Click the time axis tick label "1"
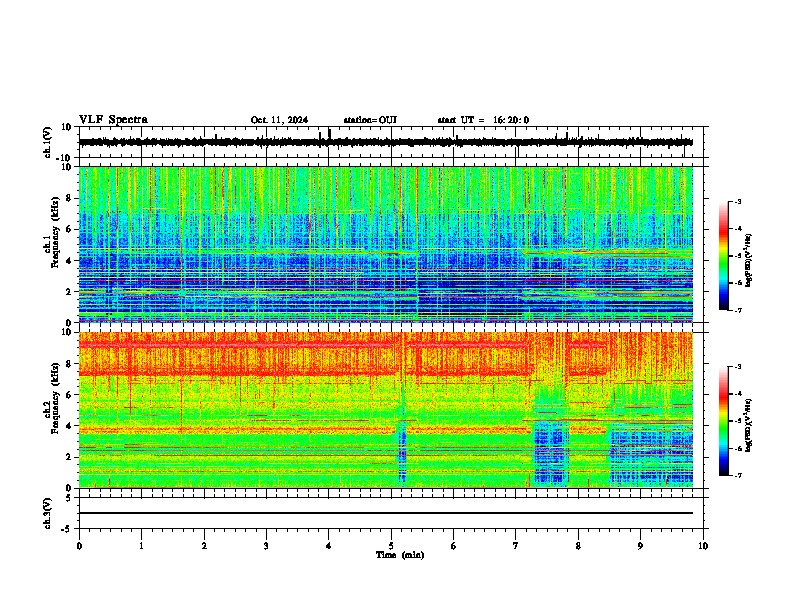 [141, 546]
